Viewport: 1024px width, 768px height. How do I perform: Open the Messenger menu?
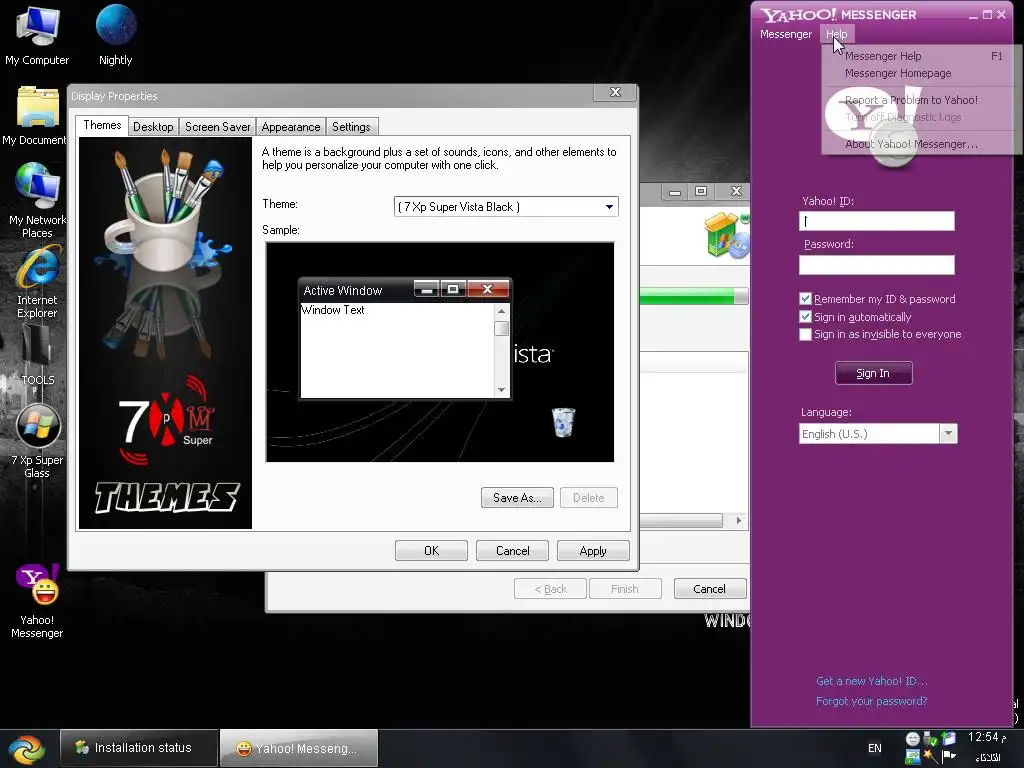point(786,34)
